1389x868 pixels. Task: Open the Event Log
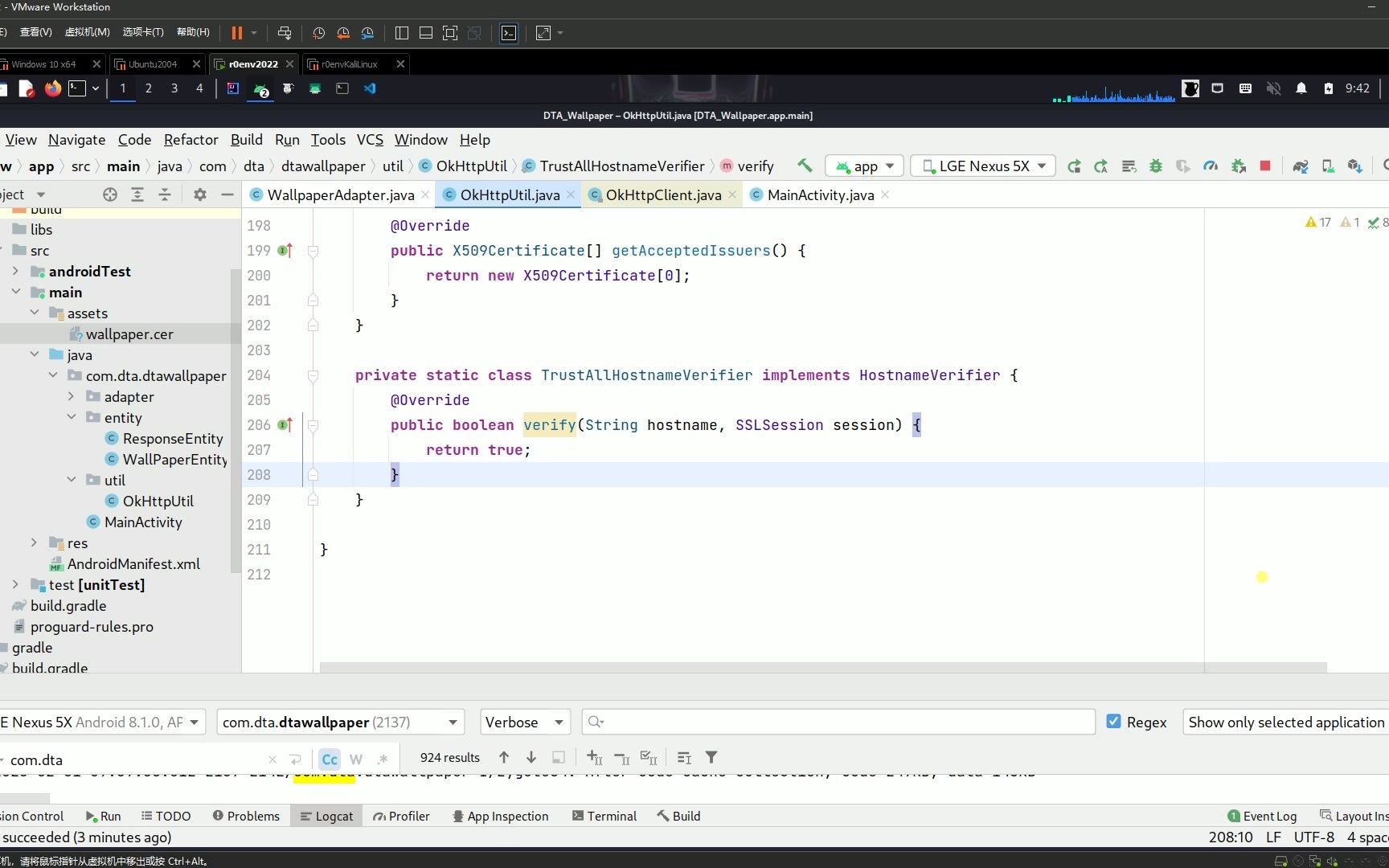[1262, 816]
